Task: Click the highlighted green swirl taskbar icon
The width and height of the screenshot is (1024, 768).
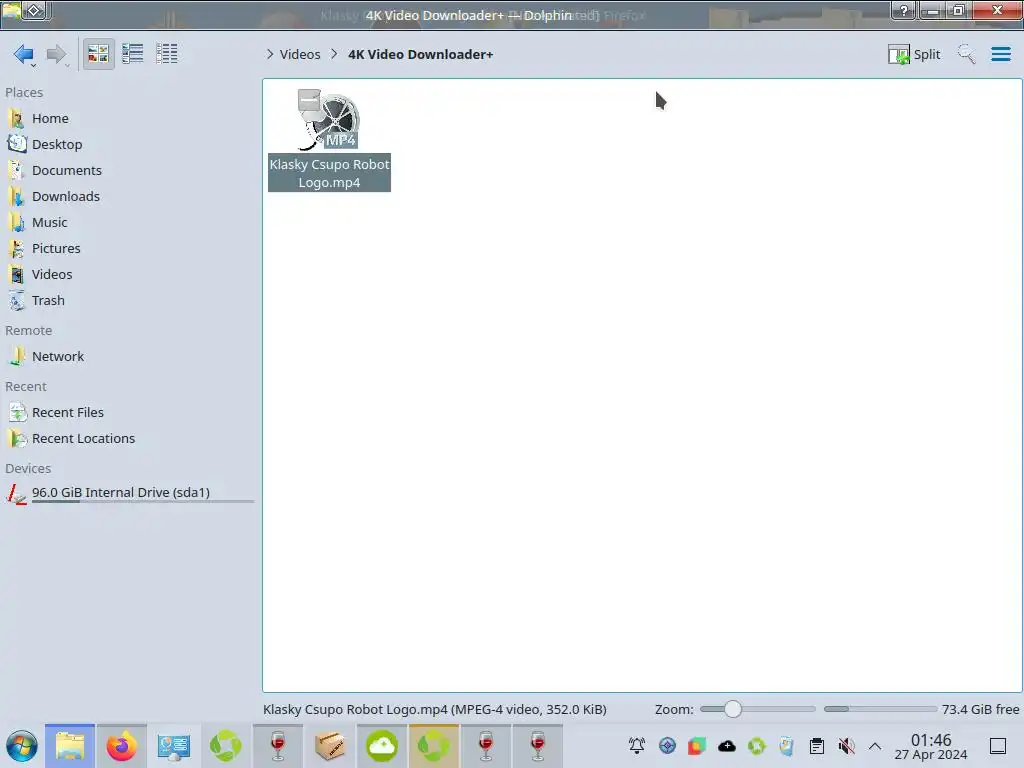Action: (434, 746)
